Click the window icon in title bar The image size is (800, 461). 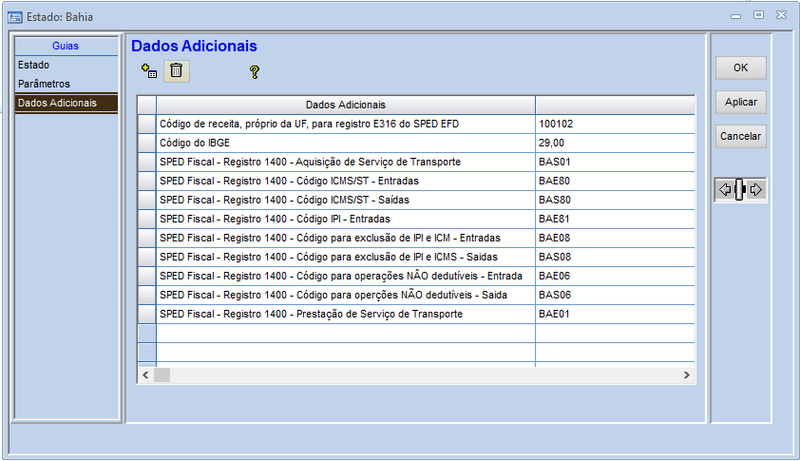click(x=15, y=14)
